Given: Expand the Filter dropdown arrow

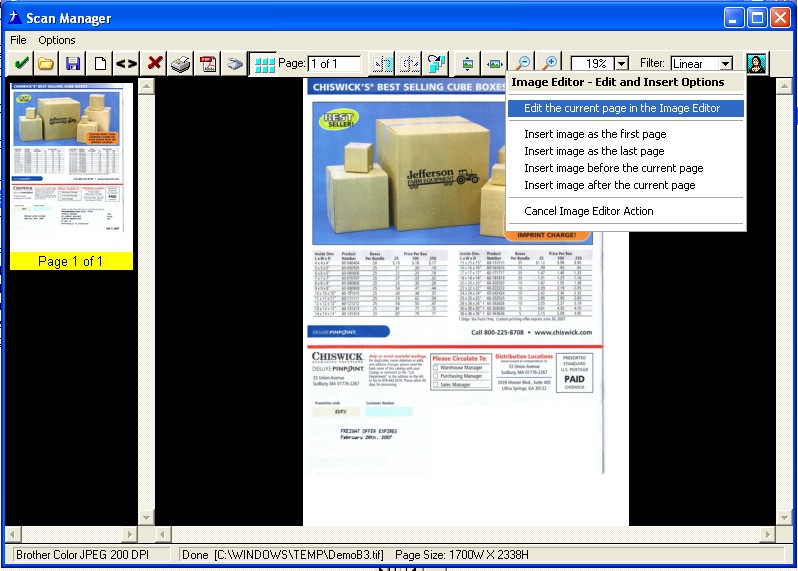Looking at the screenshot, I should (726, 64).
